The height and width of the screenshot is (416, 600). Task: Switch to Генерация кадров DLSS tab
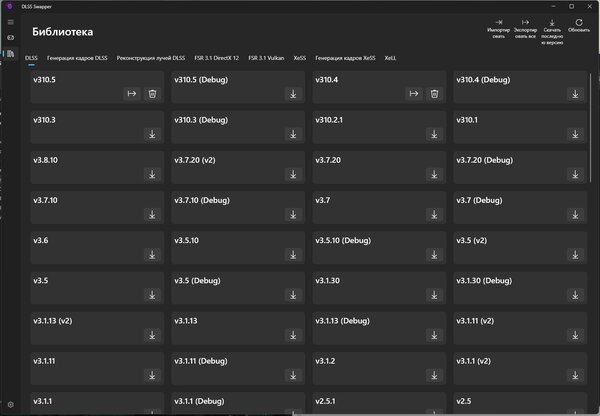tap(77, 58)
